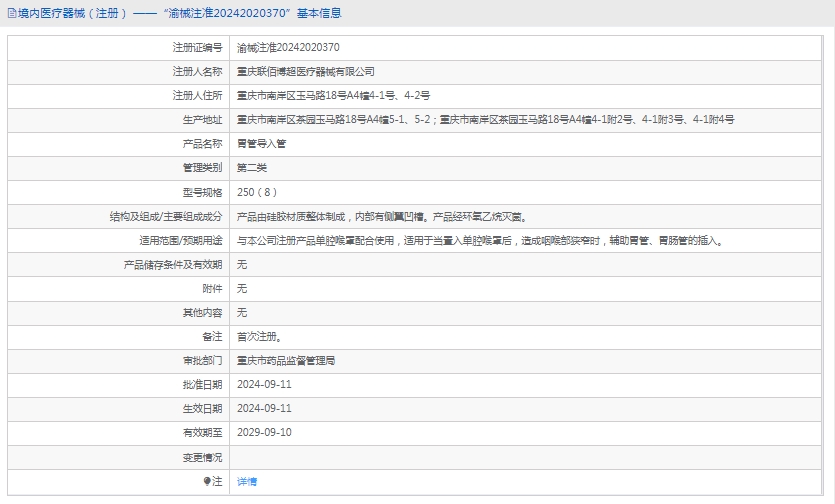
Task: Click the empty 变更情况 cell
Action: coord(528,457)
